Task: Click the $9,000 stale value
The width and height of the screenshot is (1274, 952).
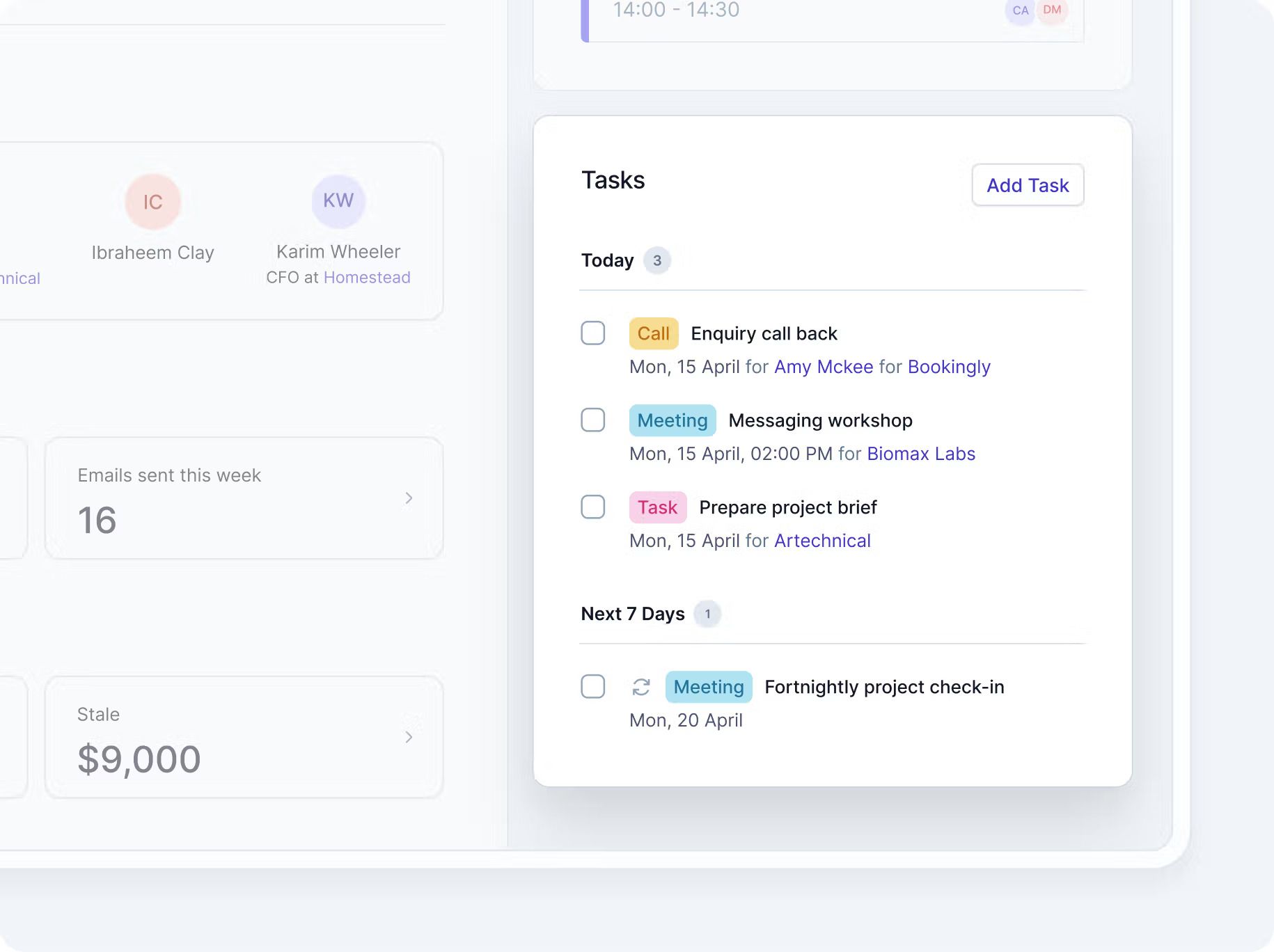Action: [139, 759]
